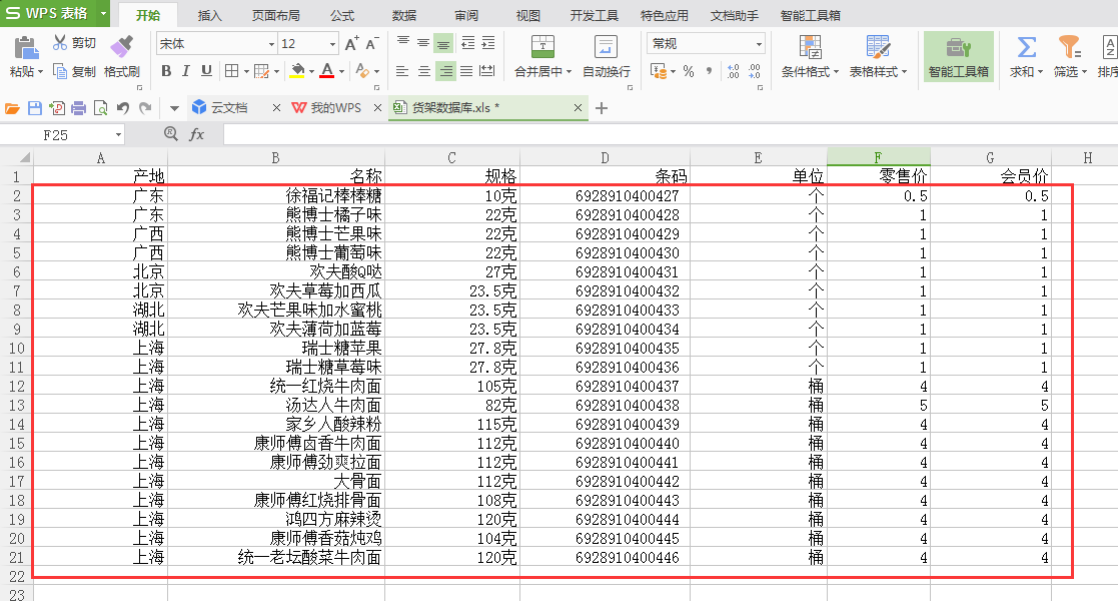
Task: Click the fx insert function icon
Action: click(197, 134)
